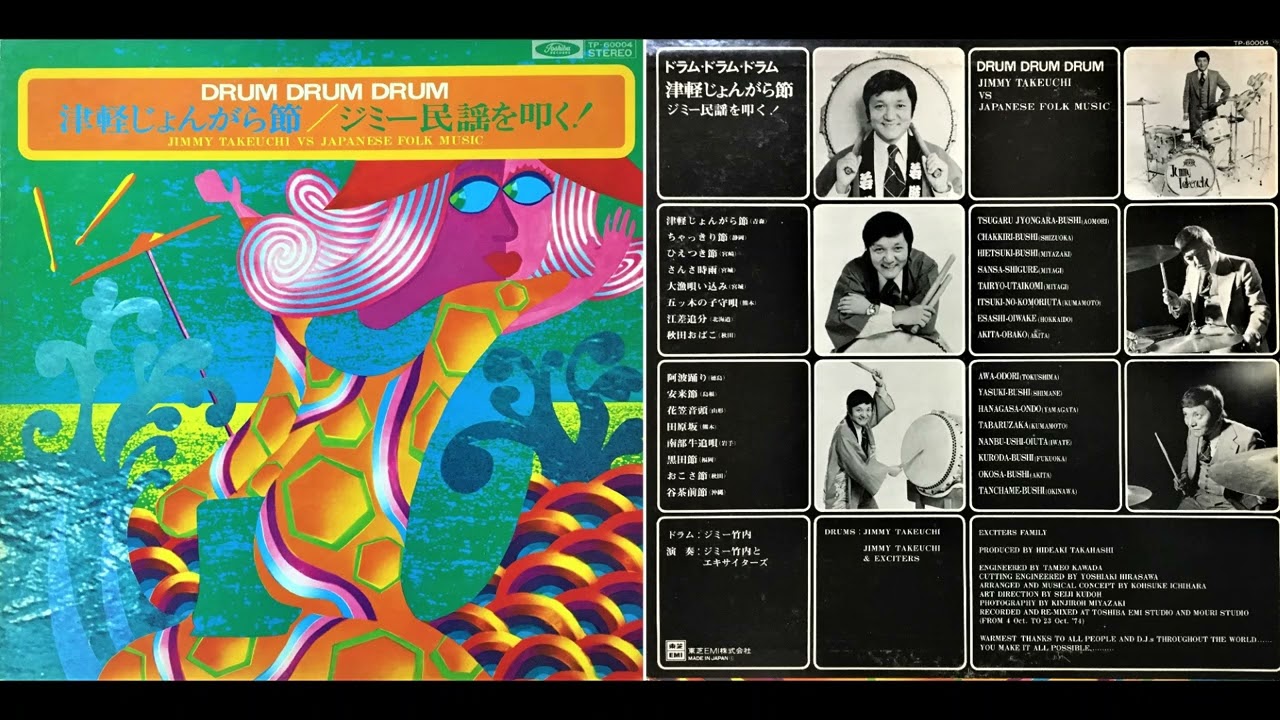This screenshot has height=720, width=1280.
Task: Click 'AKITA-OBAKO' track title
Action: (x=1002, y=335)
